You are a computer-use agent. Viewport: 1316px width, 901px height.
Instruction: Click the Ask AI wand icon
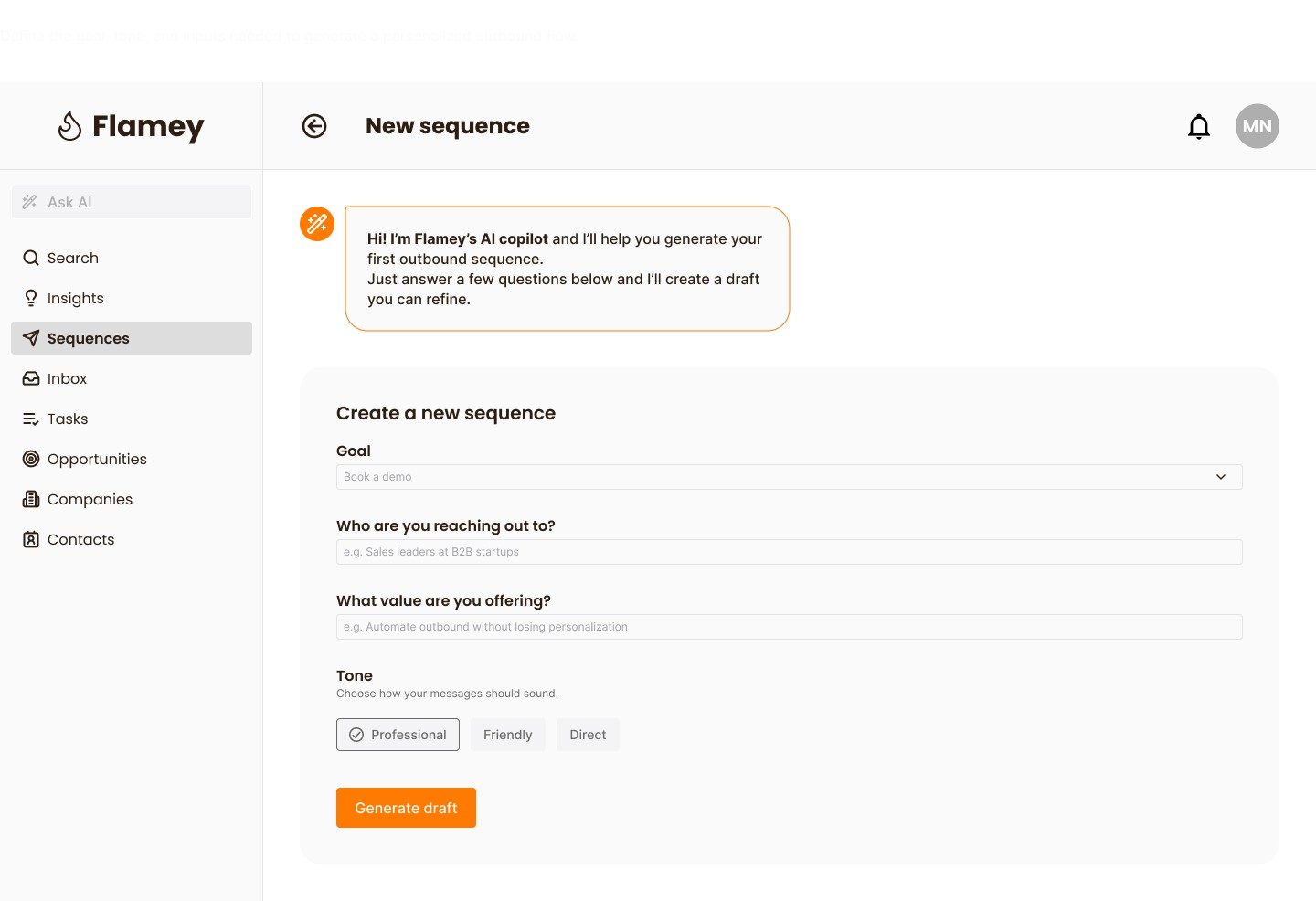[x=30, y=202]
